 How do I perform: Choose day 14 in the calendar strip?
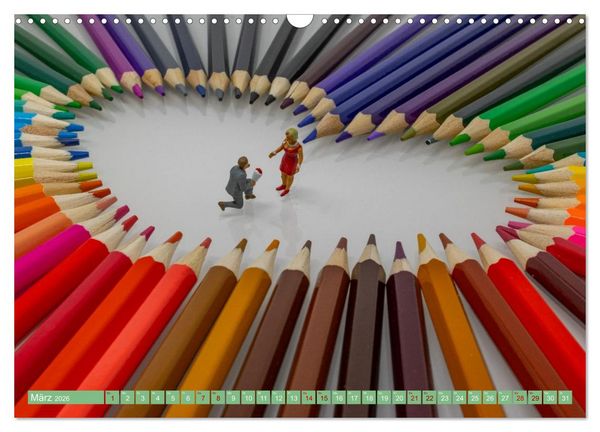pos(309,398)
